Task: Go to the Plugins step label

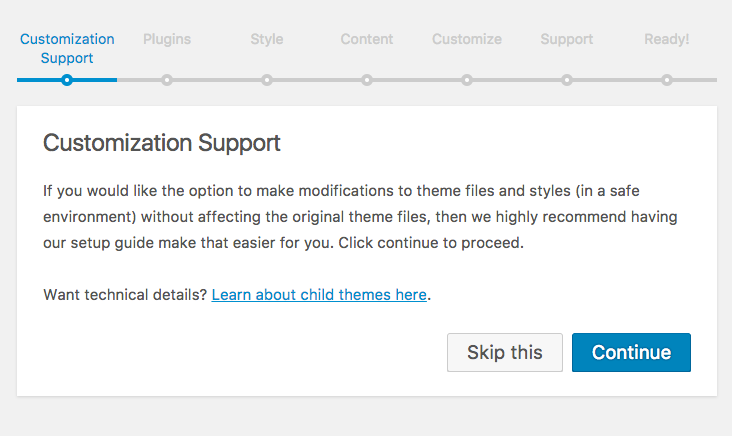Action: tap(167, 39)
